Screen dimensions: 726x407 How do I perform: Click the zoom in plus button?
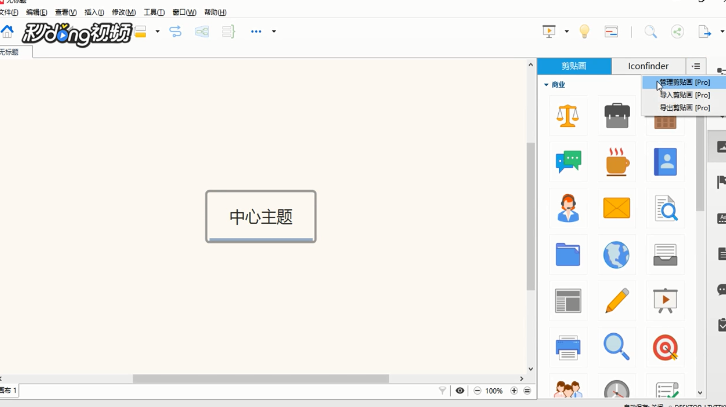(x=514, y=391)
